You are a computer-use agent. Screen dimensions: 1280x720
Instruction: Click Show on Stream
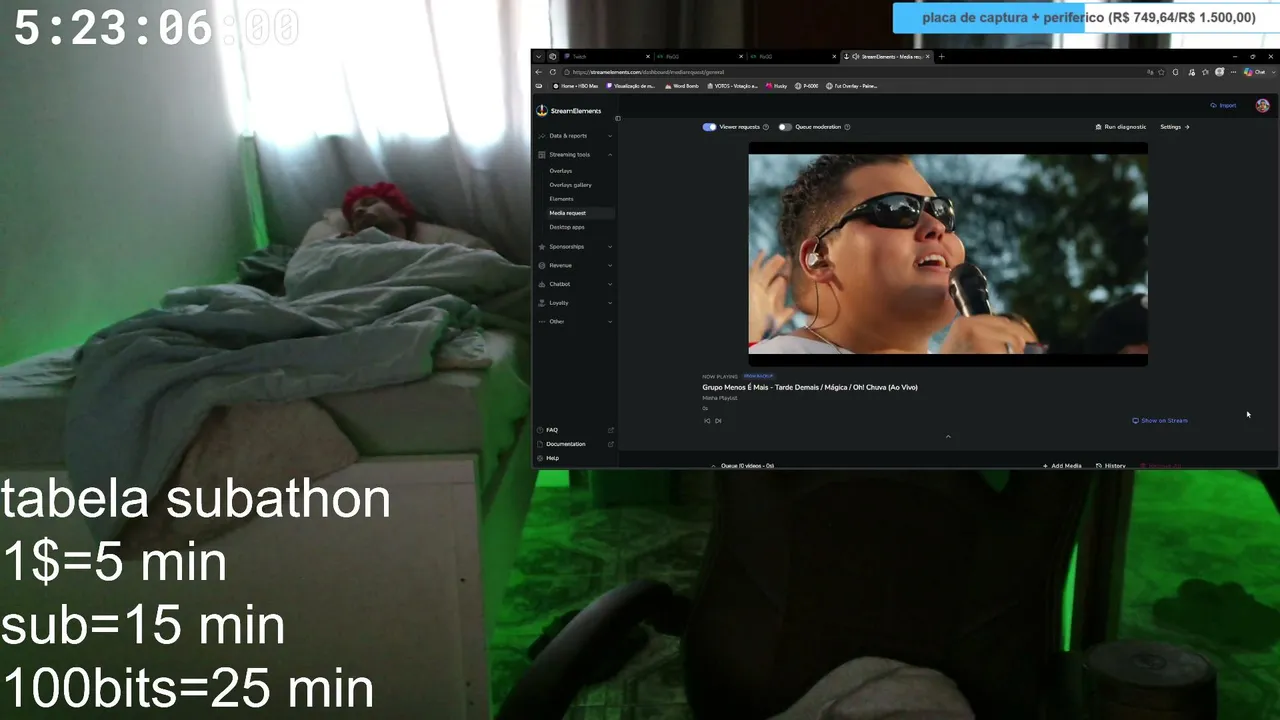[x=1160, y=421]
